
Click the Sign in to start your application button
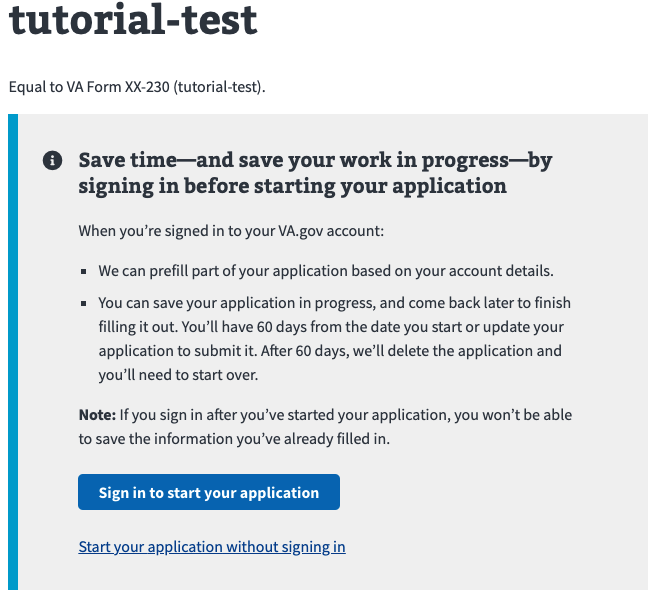pyautogui.click(x=209, y=492)
